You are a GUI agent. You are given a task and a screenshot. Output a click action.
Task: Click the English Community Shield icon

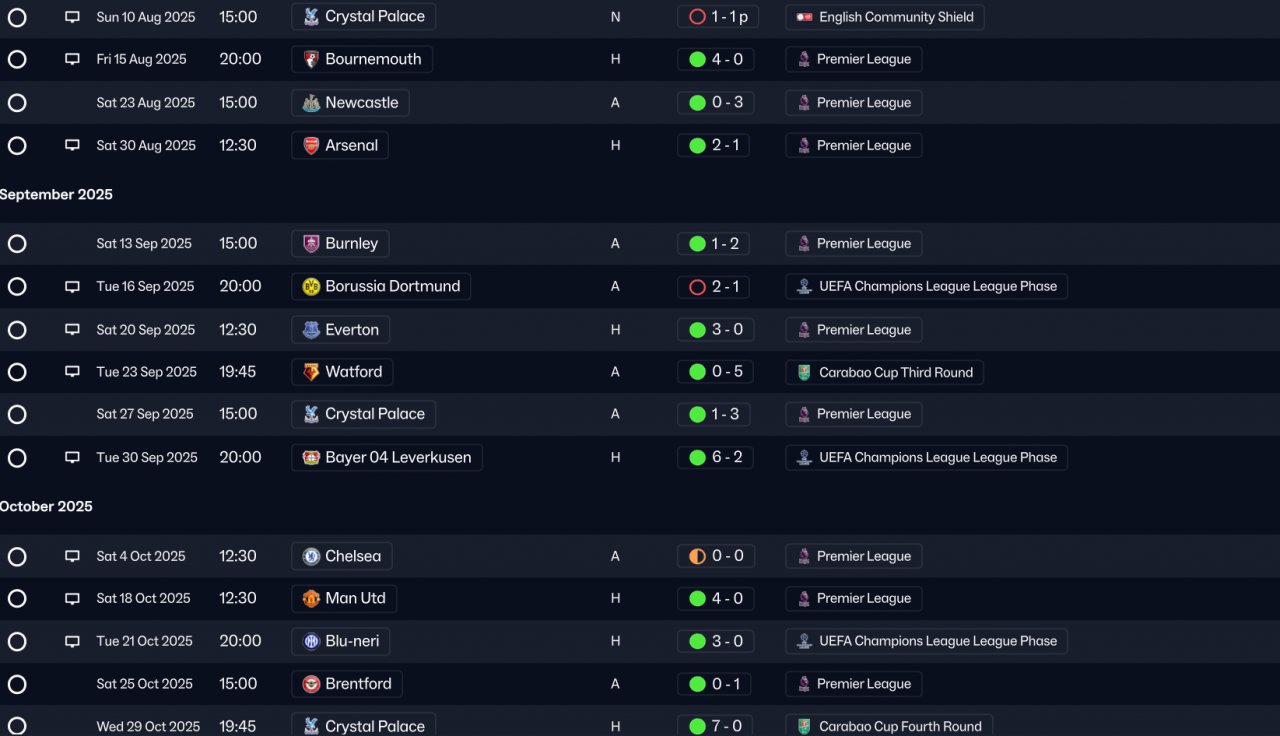pyautogui.click(x=804, y=17)
